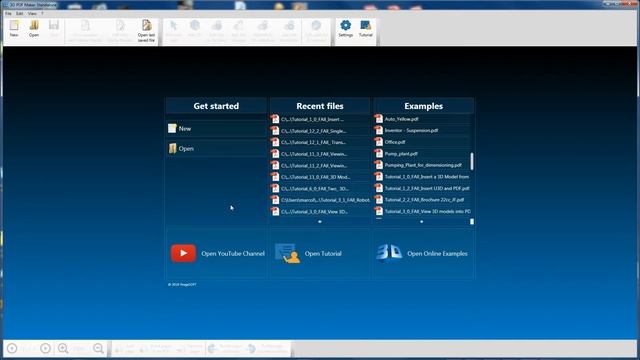The width and height of the screenshot is (640, 360).
Task: Open the ? help menu
Action: tap(42, 13)
